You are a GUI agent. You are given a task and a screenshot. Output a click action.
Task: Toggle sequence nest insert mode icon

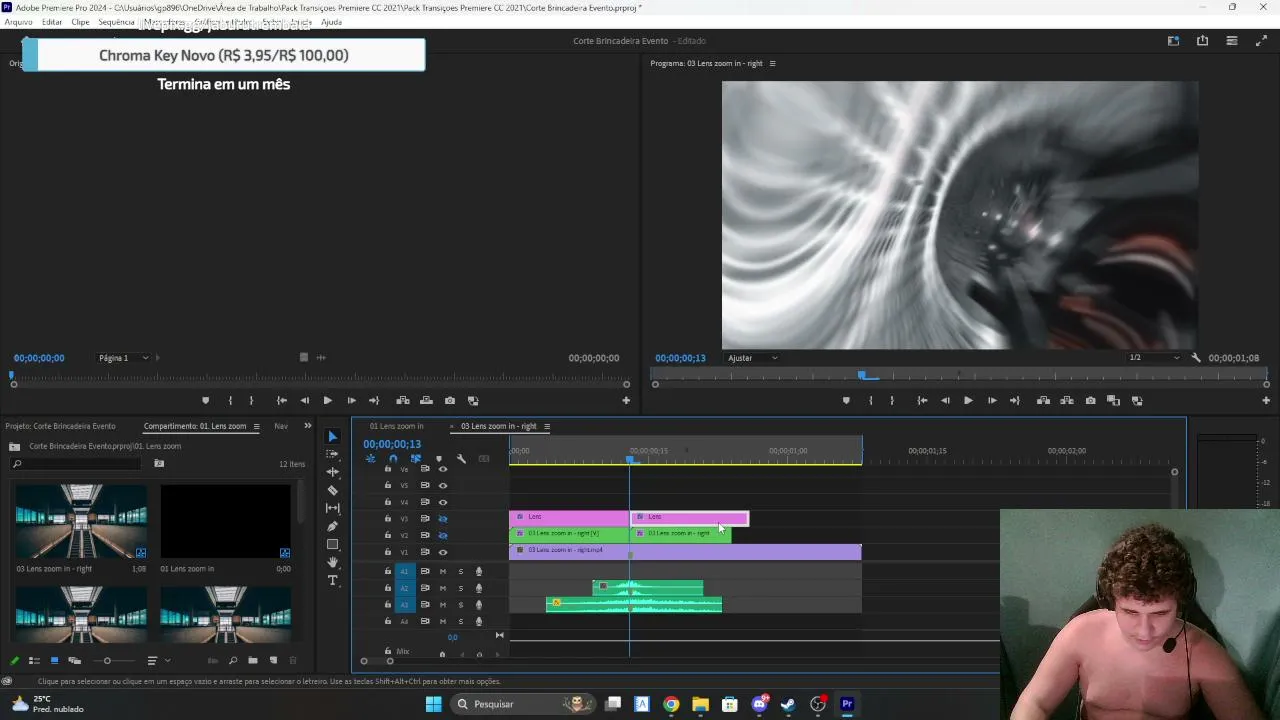(x=370, y=459)
